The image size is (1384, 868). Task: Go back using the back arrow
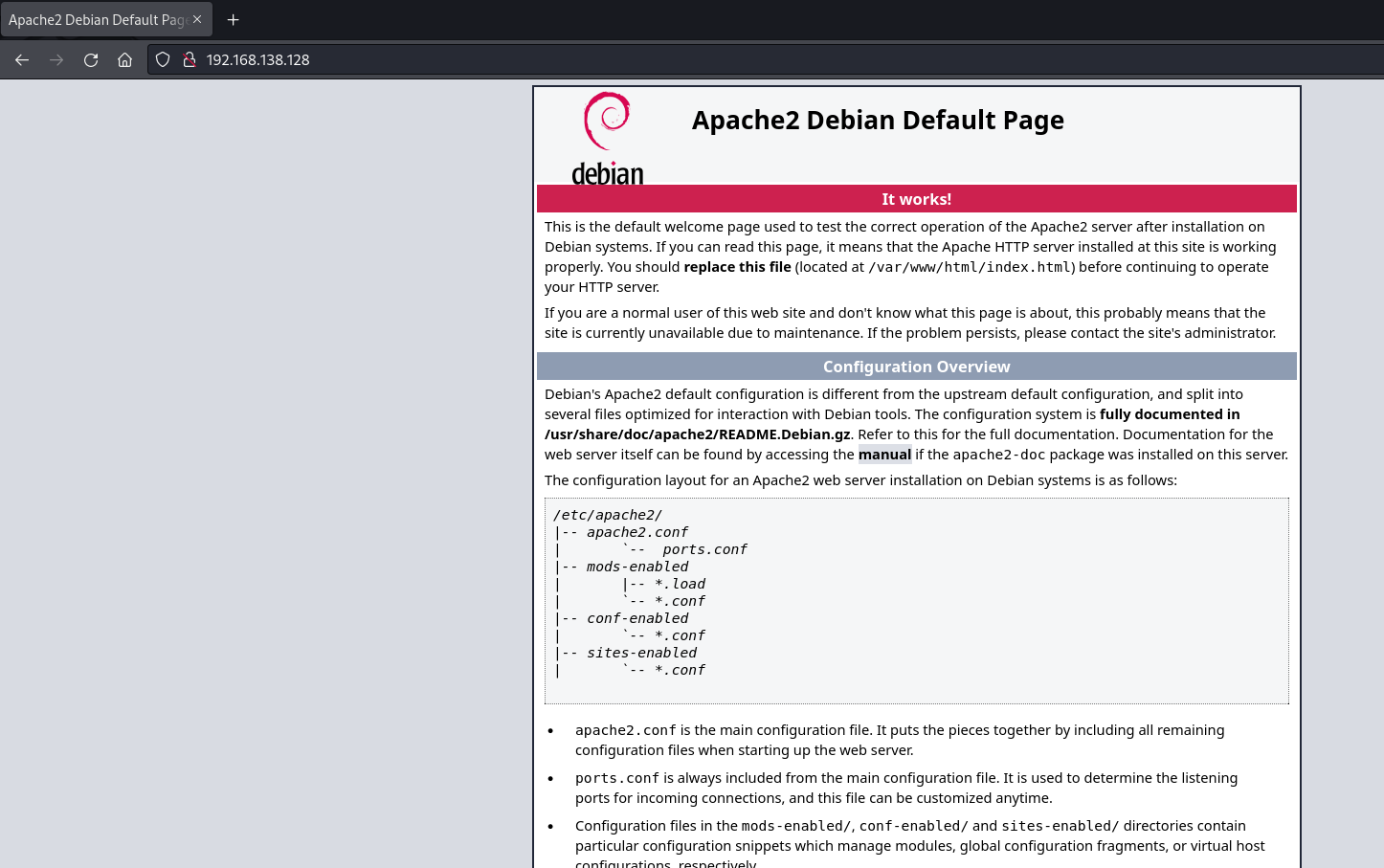(22, 59)
